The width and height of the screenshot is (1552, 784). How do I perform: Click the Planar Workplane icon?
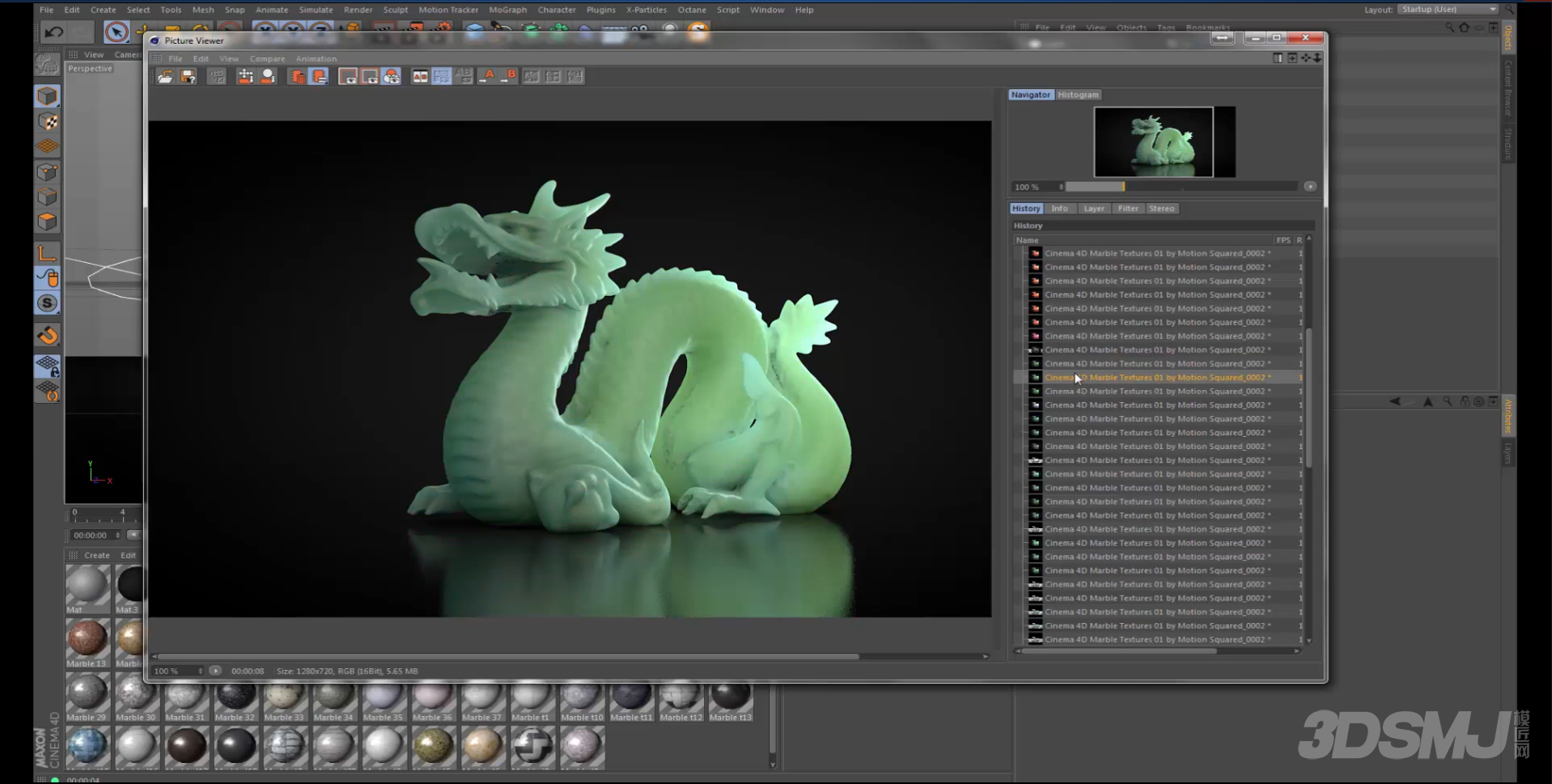(x=47, y=392)
